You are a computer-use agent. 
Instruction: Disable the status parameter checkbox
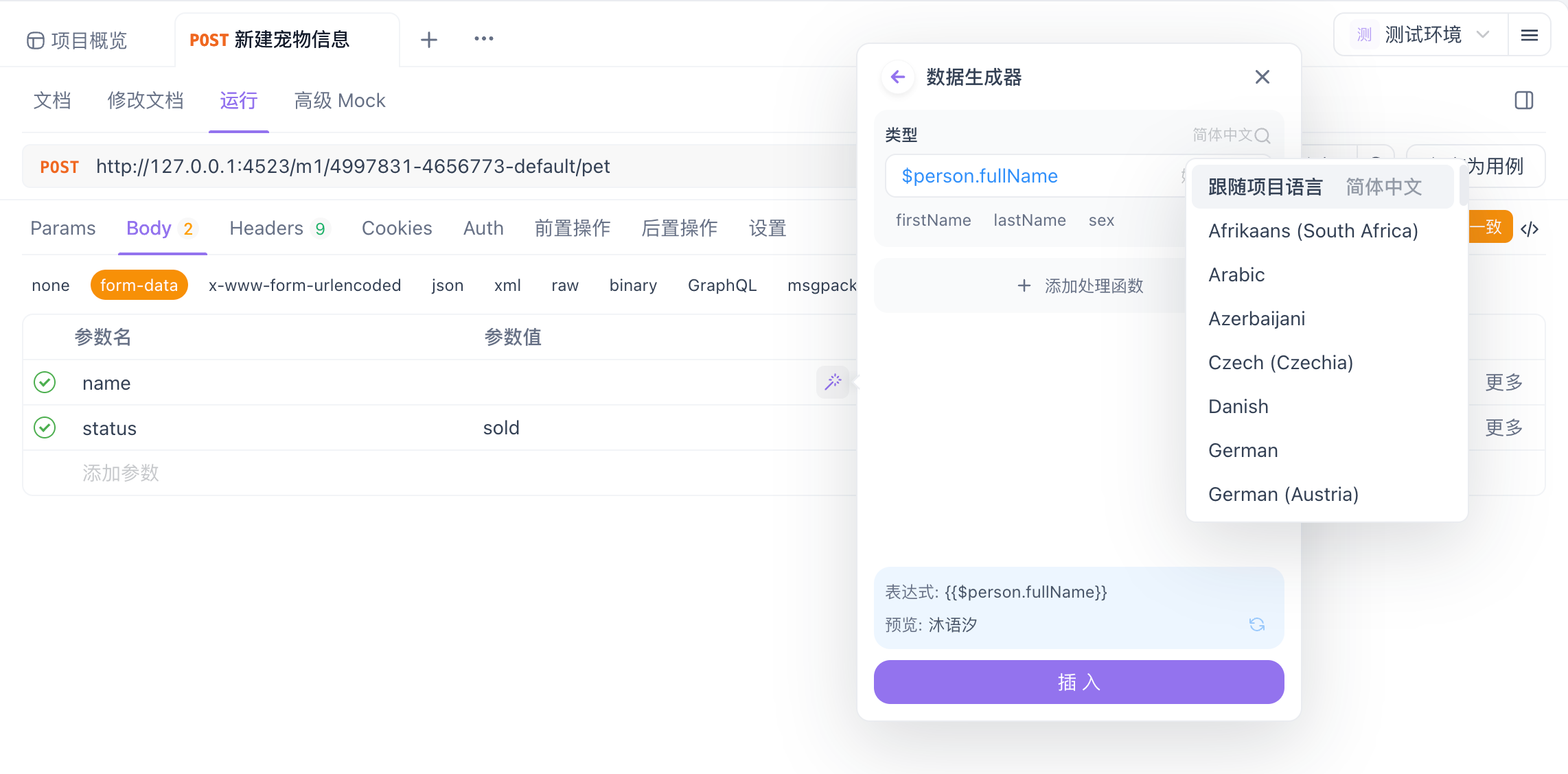(x=44, y=427)
